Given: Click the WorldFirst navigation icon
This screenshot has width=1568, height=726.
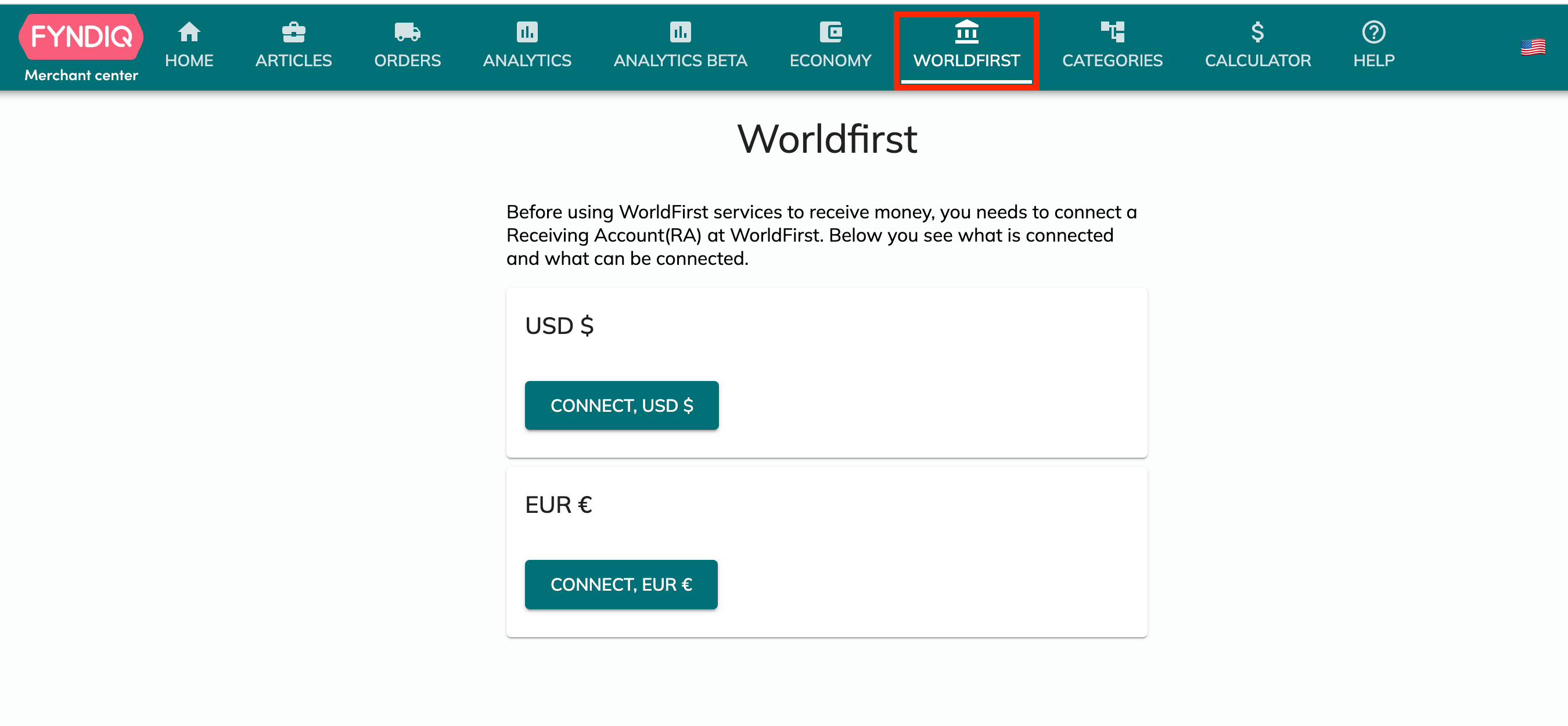Looking at the screenshot, I should pos(966,31).
